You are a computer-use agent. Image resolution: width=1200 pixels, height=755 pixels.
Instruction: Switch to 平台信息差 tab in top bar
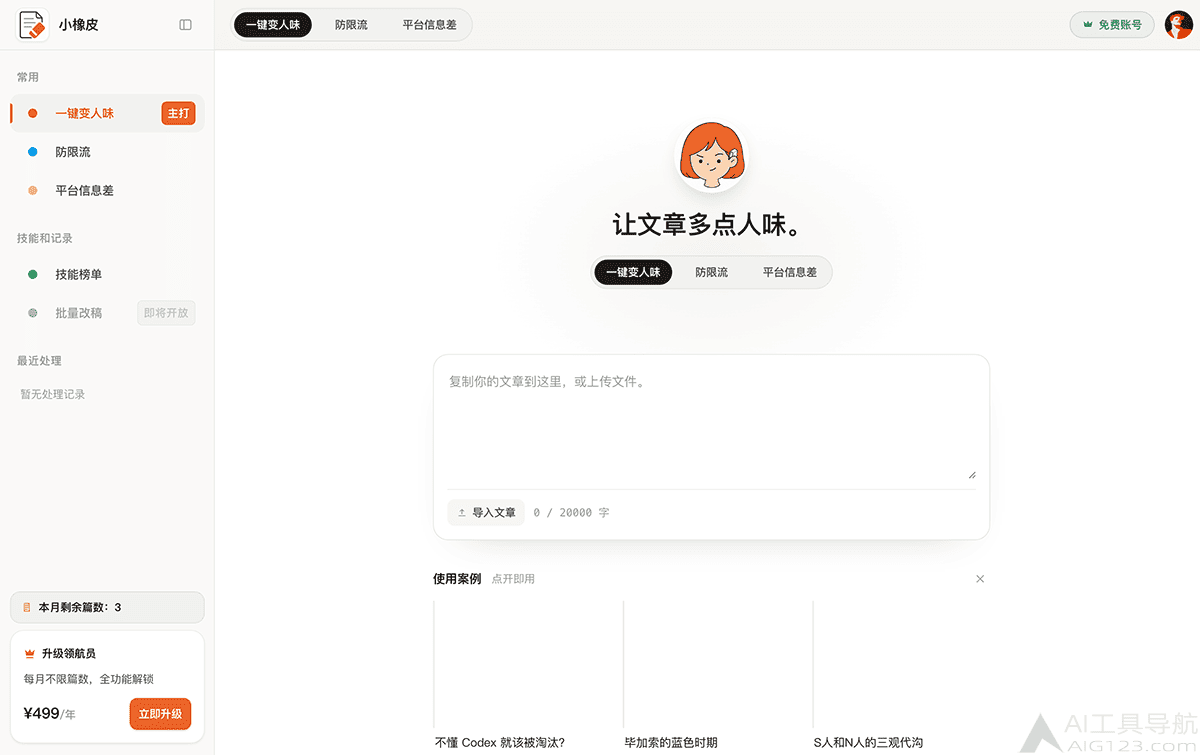[430, 25]
